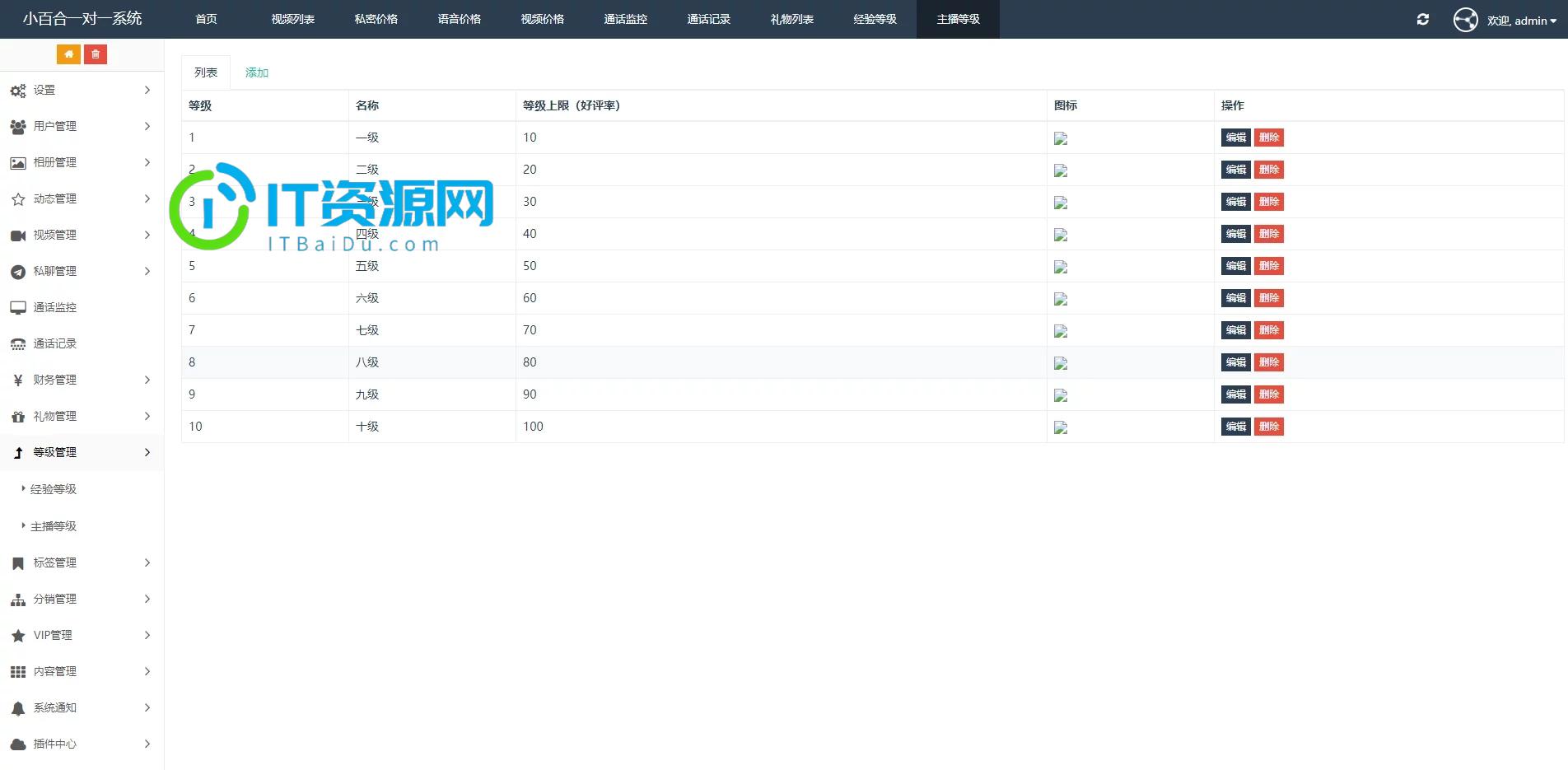Click the broken image icon in row 一级
The width and height of the screenshot is (1568, 770).
1061,138
